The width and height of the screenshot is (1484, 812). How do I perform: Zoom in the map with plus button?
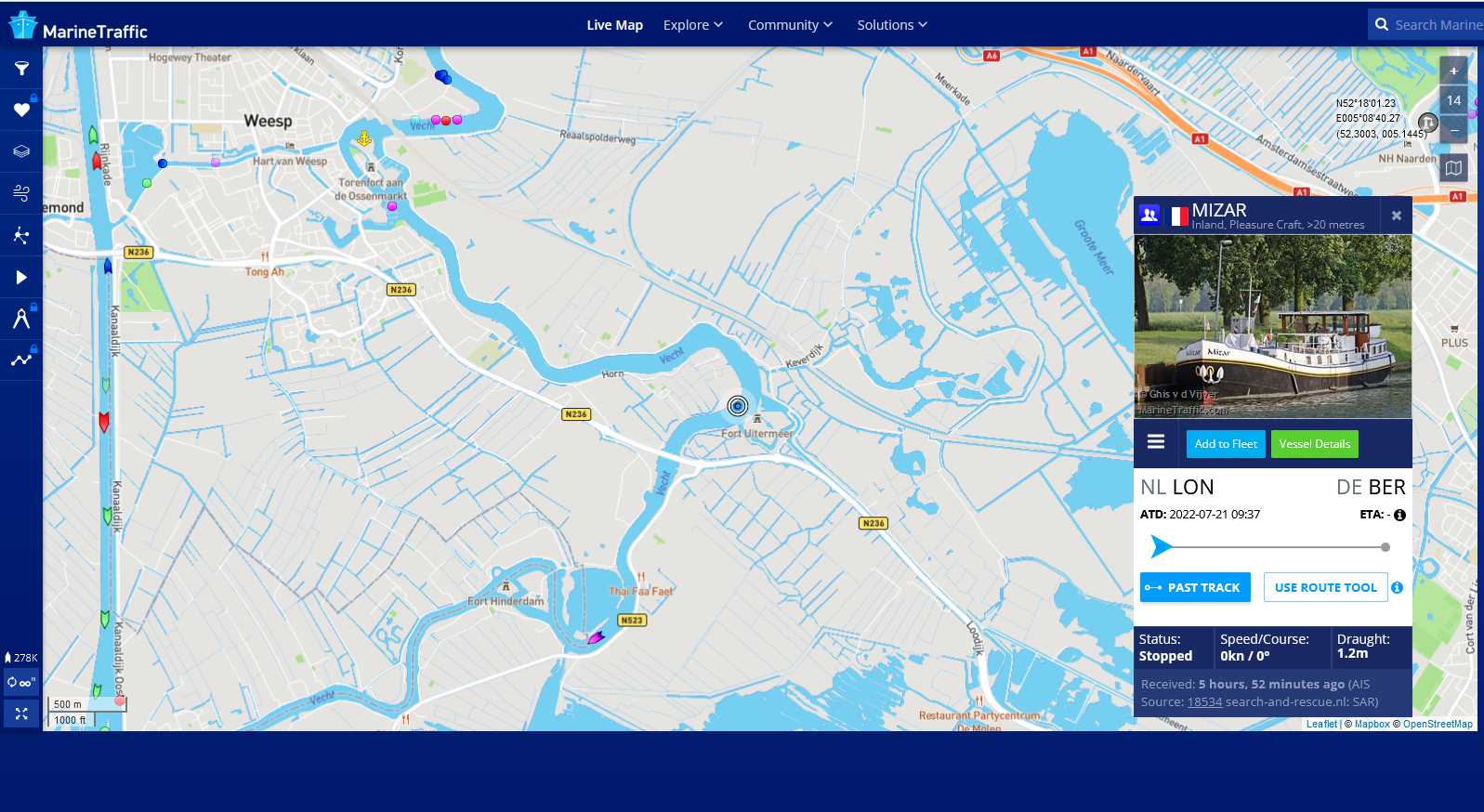point(1454,71)
